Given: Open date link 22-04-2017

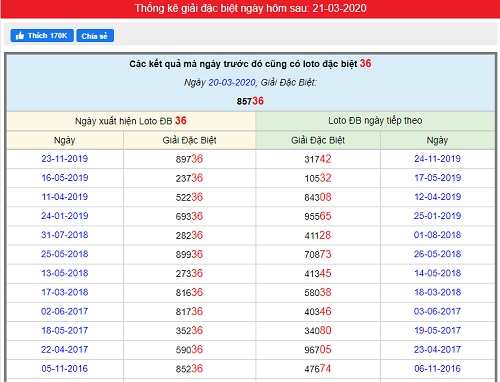Looking at the screenshot, I should [65, 349].
